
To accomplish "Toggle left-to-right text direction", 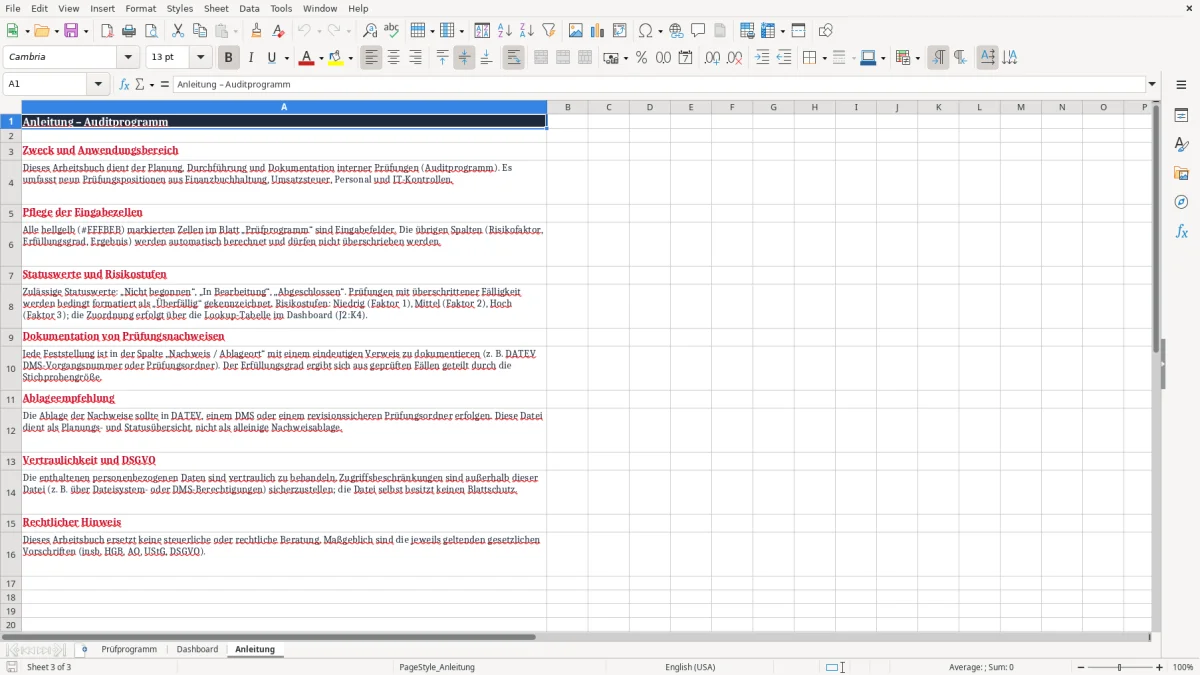I will [937, 58].
